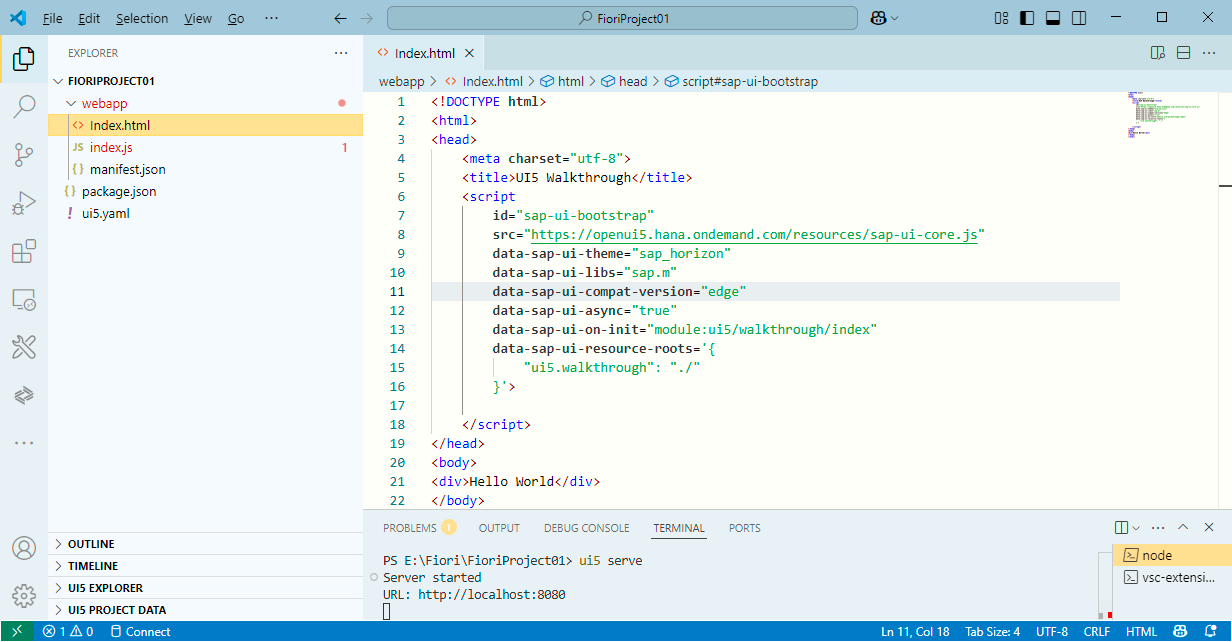Open the Go menu
1232x642 pixels.
[x=235, y=18]
